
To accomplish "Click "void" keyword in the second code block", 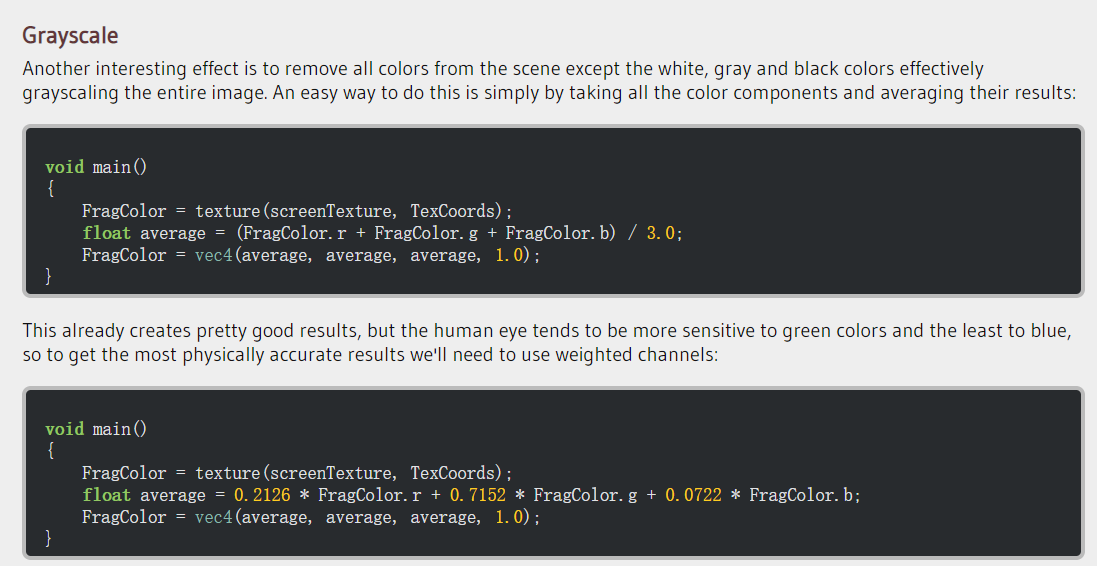I will click(64, 429).
